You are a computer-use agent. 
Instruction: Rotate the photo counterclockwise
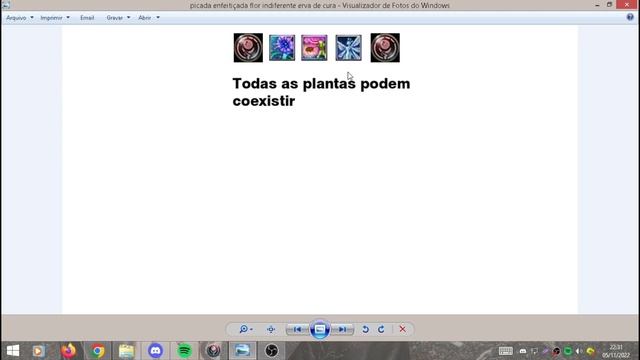point(365,329)
